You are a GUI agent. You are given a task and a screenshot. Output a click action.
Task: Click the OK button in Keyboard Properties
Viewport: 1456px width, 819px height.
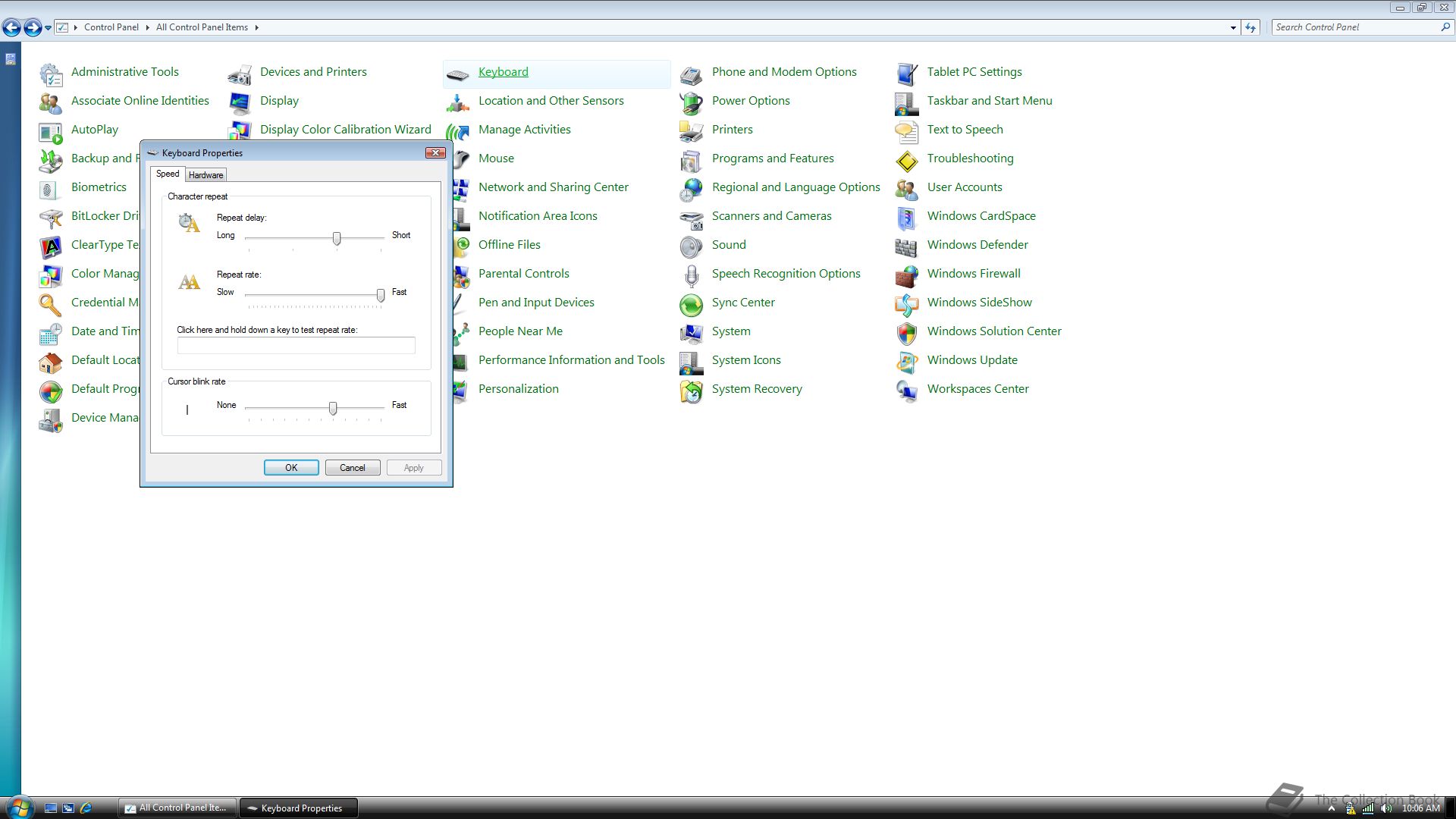point(291,468)
